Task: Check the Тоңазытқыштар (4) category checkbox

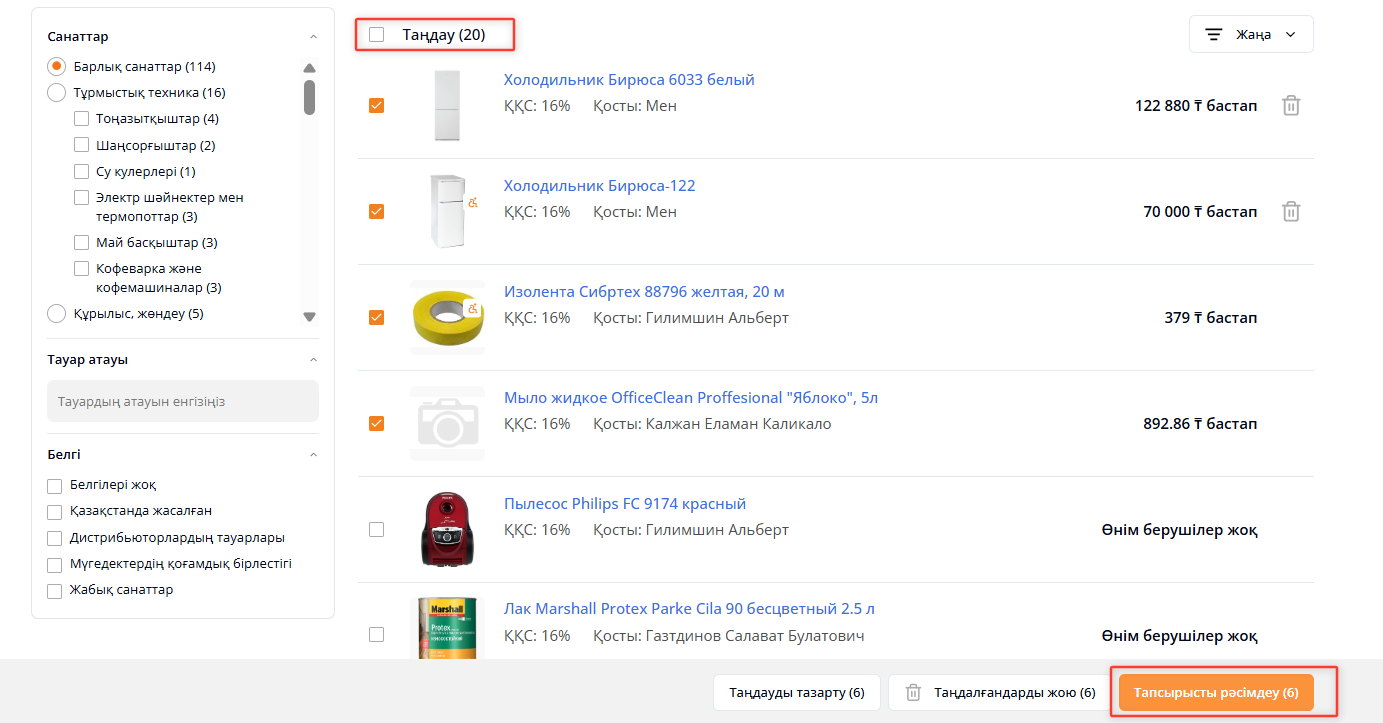Action: tap(82, 119)
